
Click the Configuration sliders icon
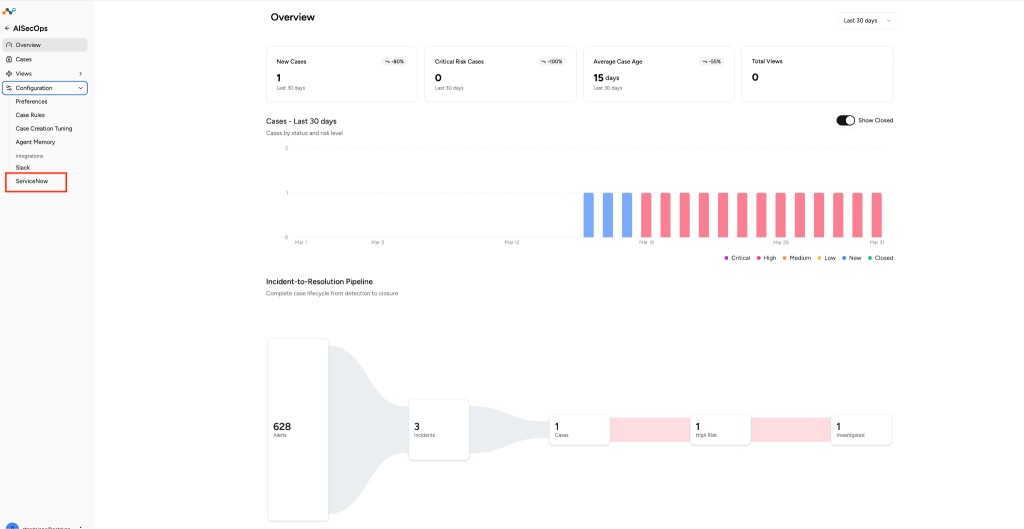9,88
